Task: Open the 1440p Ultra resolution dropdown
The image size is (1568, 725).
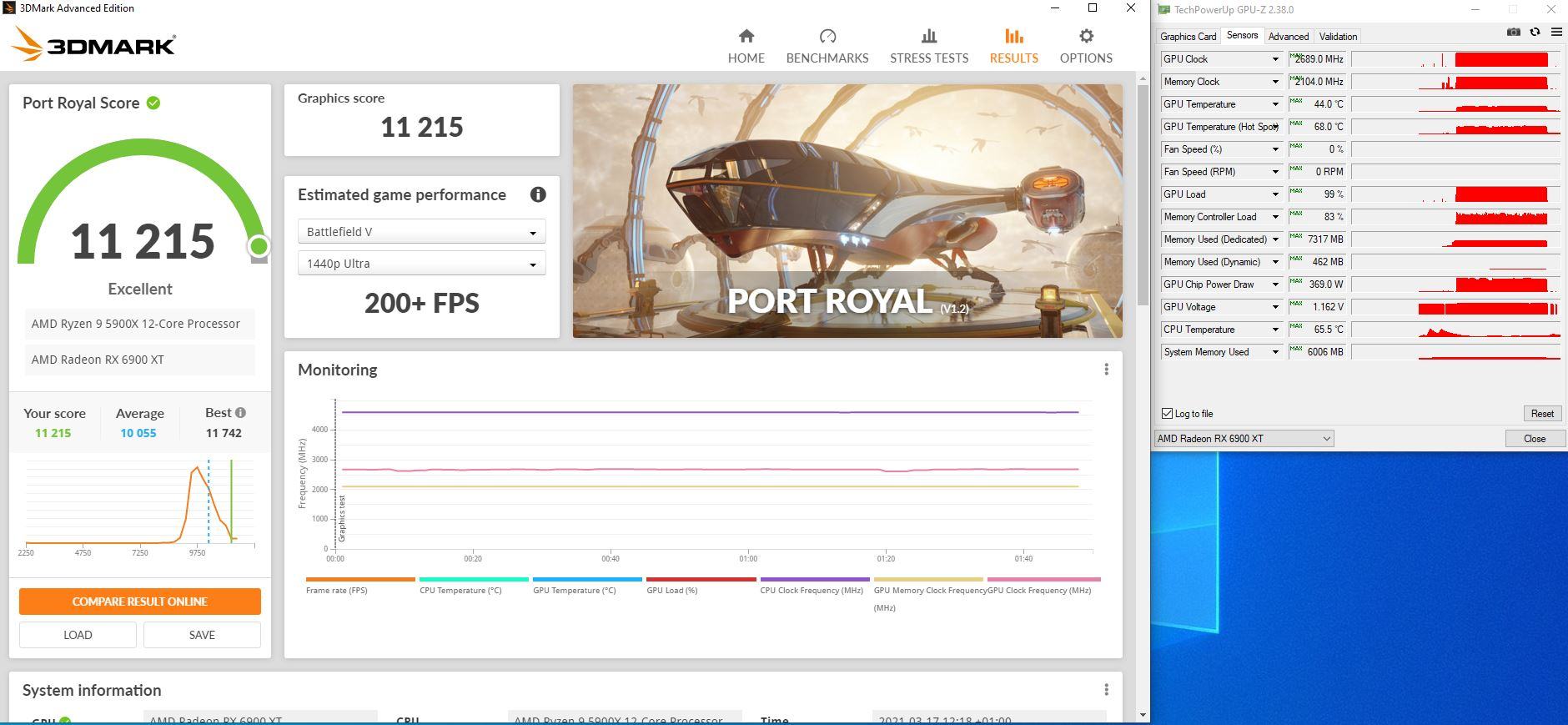Action: 422,263
